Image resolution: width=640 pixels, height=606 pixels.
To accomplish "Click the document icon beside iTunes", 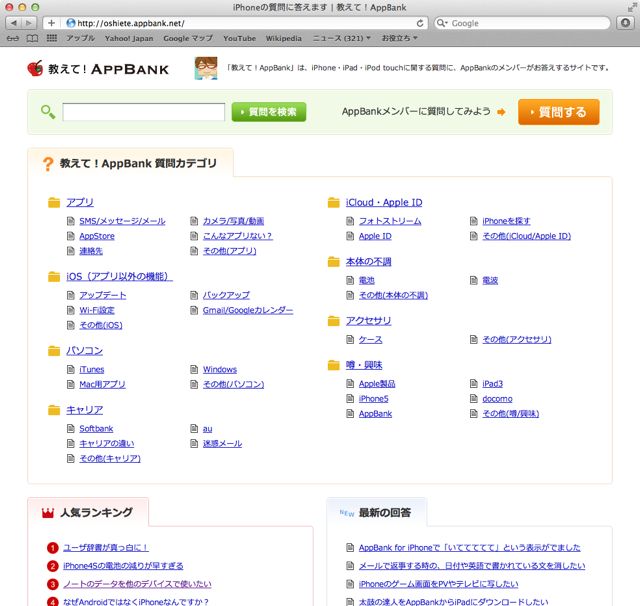I will 71,369.
